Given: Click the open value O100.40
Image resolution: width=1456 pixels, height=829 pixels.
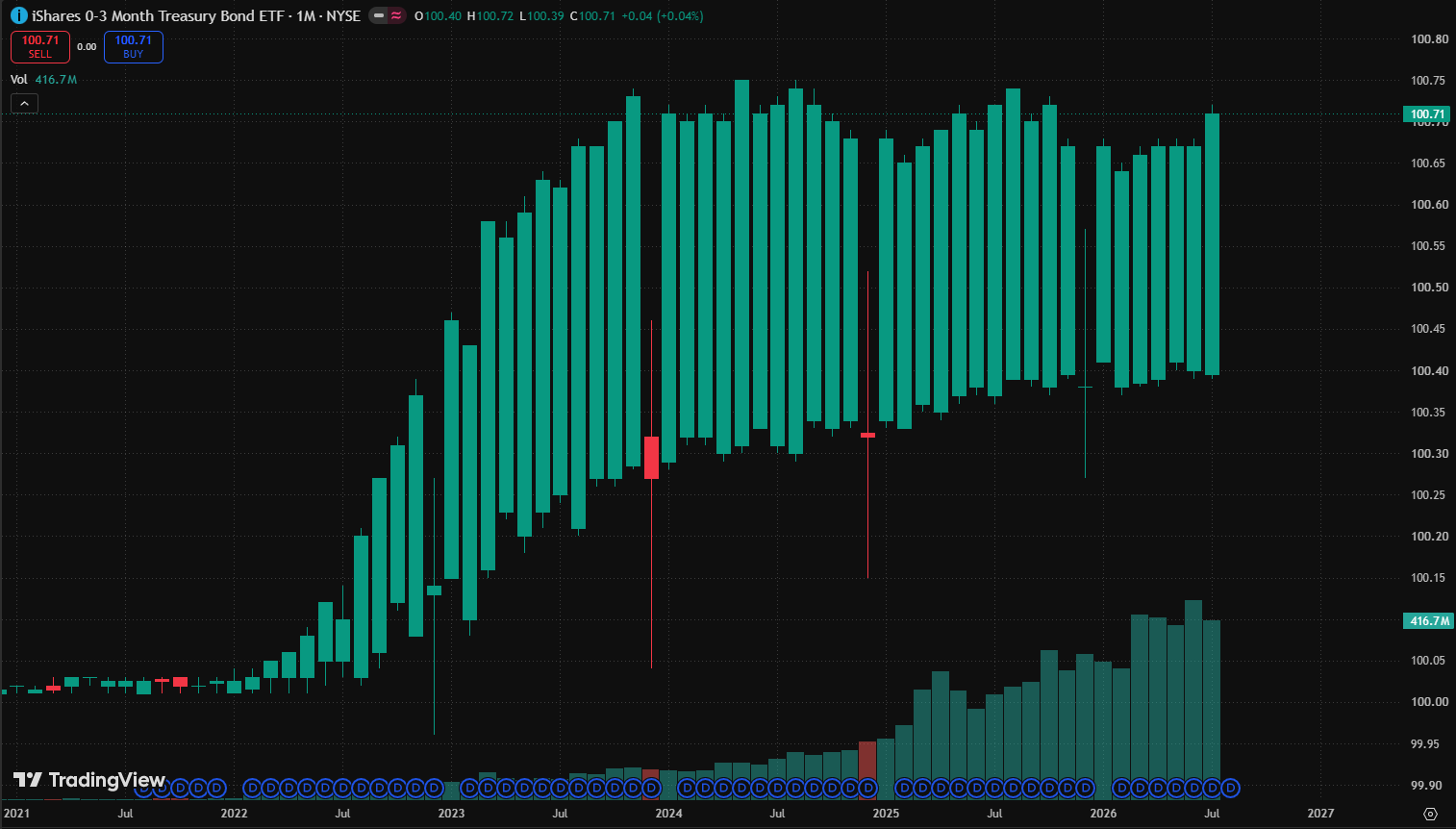Looking at the screenshot, I should coord(438,16).
